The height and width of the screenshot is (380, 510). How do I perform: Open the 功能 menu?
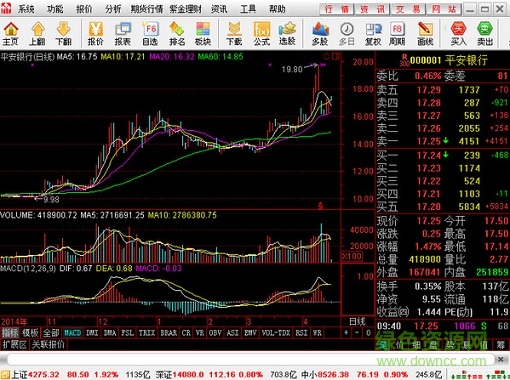[x=55, y=9]
